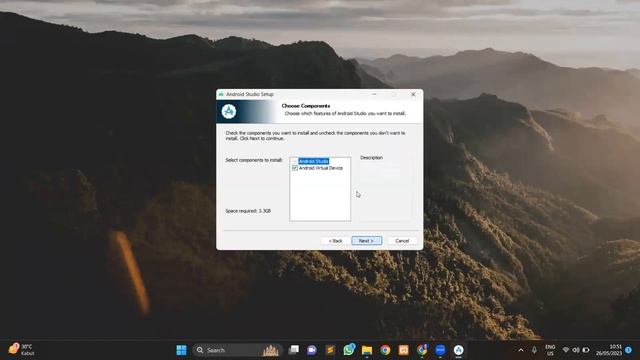The image size is (640, 360).
Task: Click the volume speaker icon in tray
Action: tap(576, 350)
